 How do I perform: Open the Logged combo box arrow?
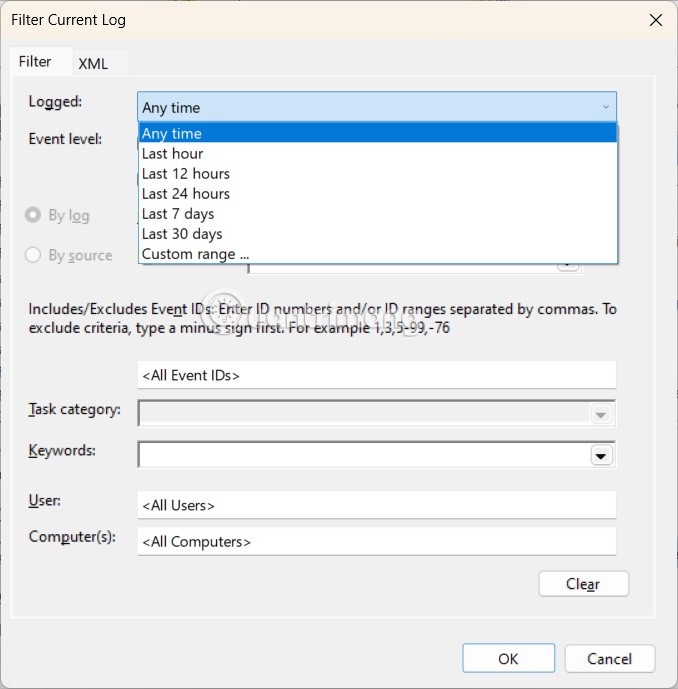click(x=605, y=107)
